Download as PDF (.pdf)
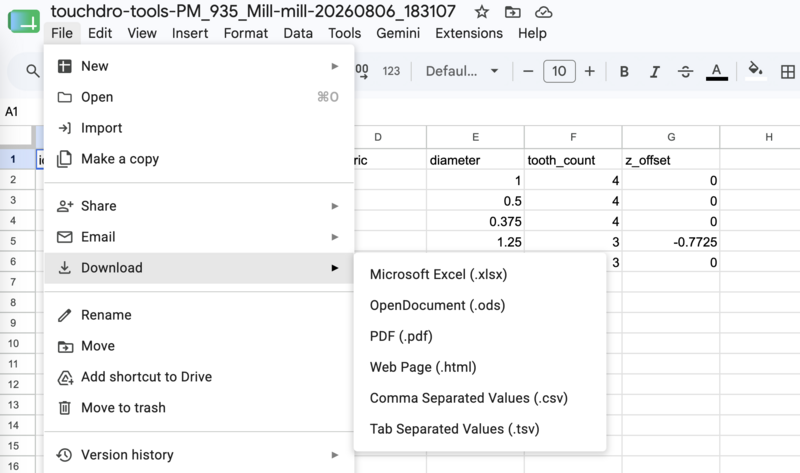Viewport: 800px width, 473px height. pyautogui.click(x=480, y=336)
